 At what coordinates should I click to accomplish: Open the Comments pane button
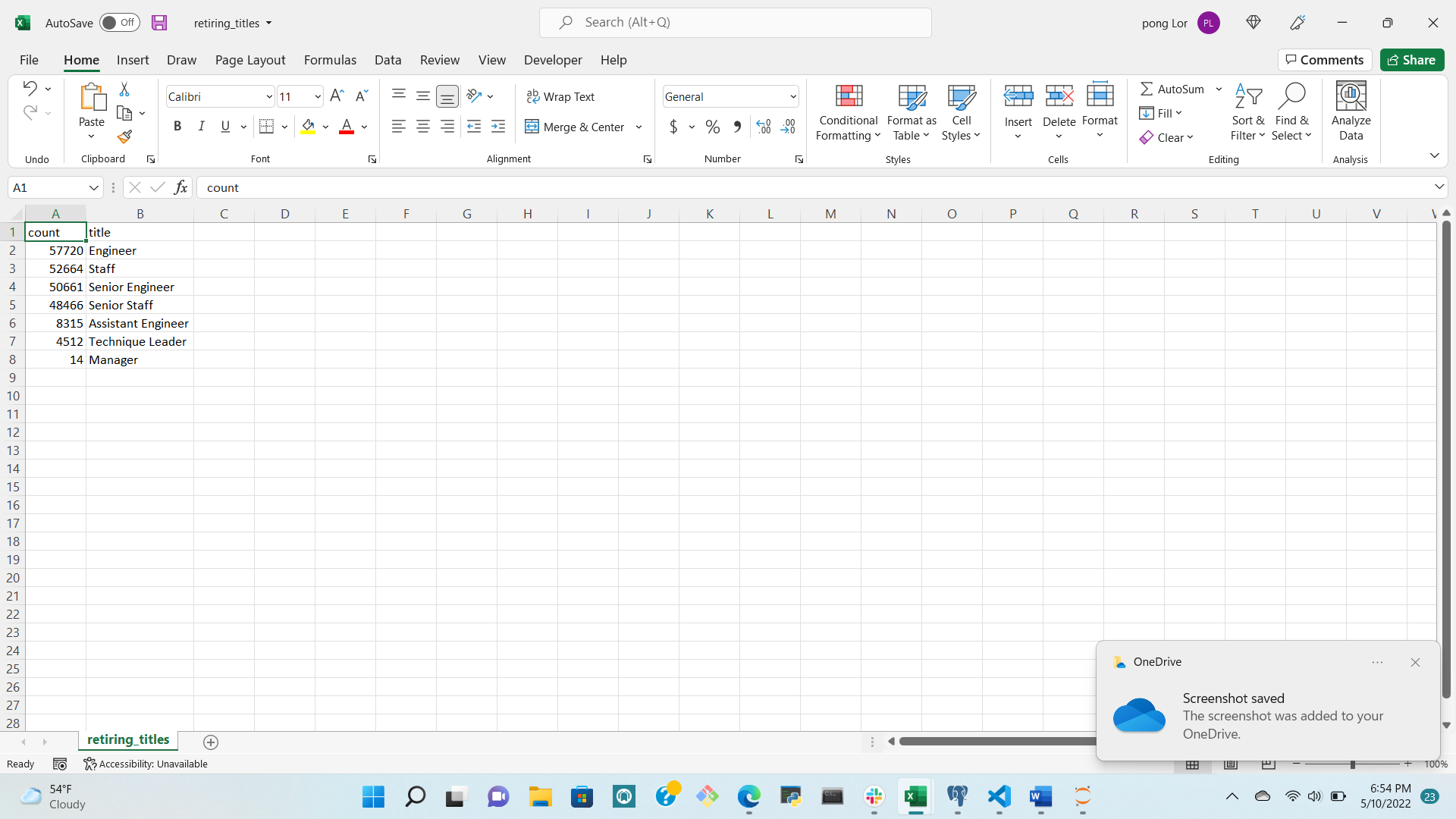[x=1324, y=60]
